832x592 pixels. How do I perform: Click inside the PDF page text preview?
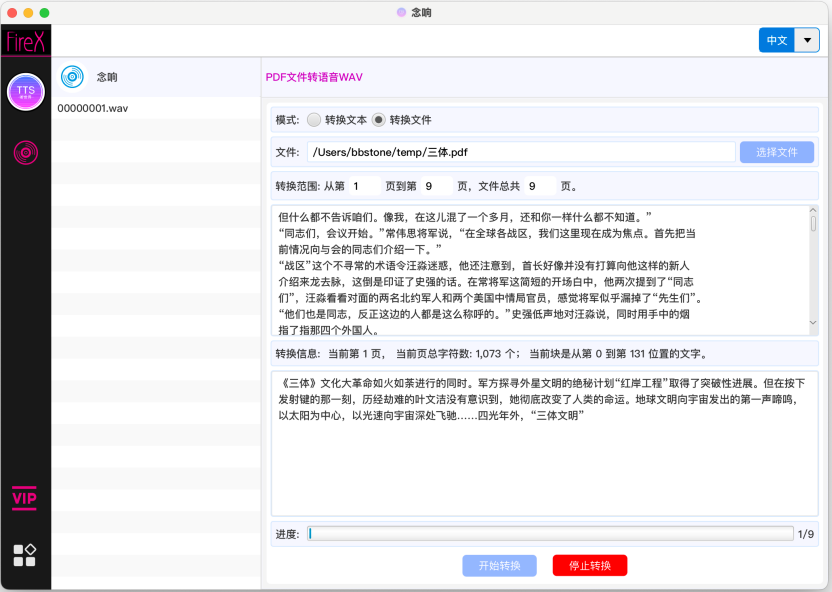540,270
